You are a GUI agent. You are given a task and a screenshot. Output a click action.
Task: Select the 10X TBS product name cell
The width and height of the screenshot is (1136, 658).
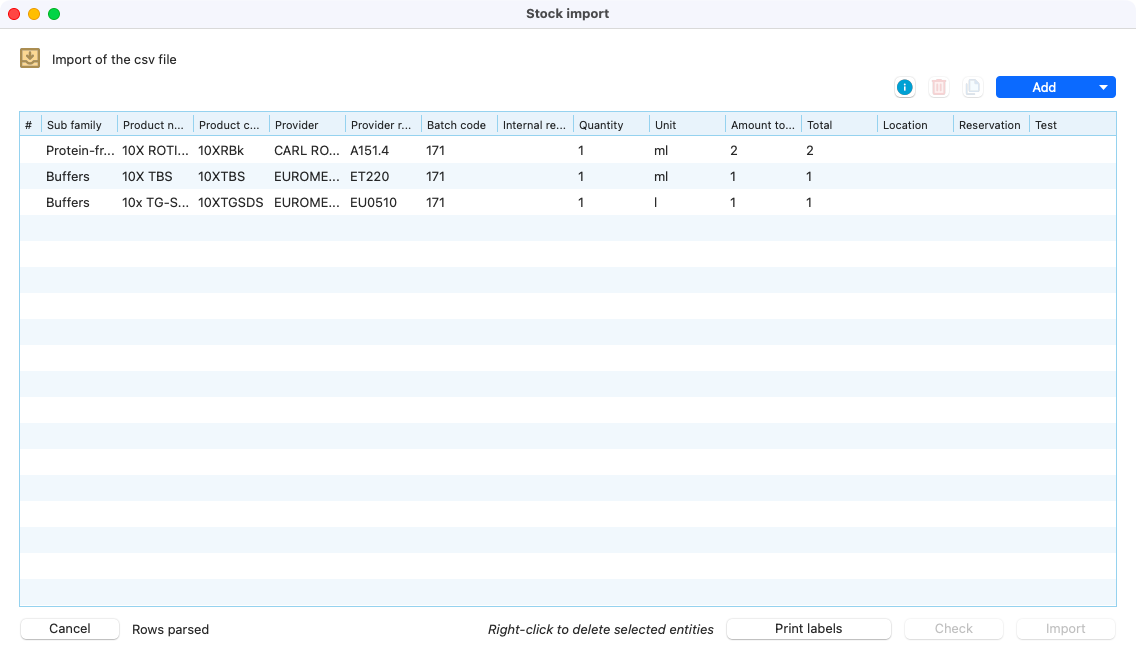(x=155, y=177)
